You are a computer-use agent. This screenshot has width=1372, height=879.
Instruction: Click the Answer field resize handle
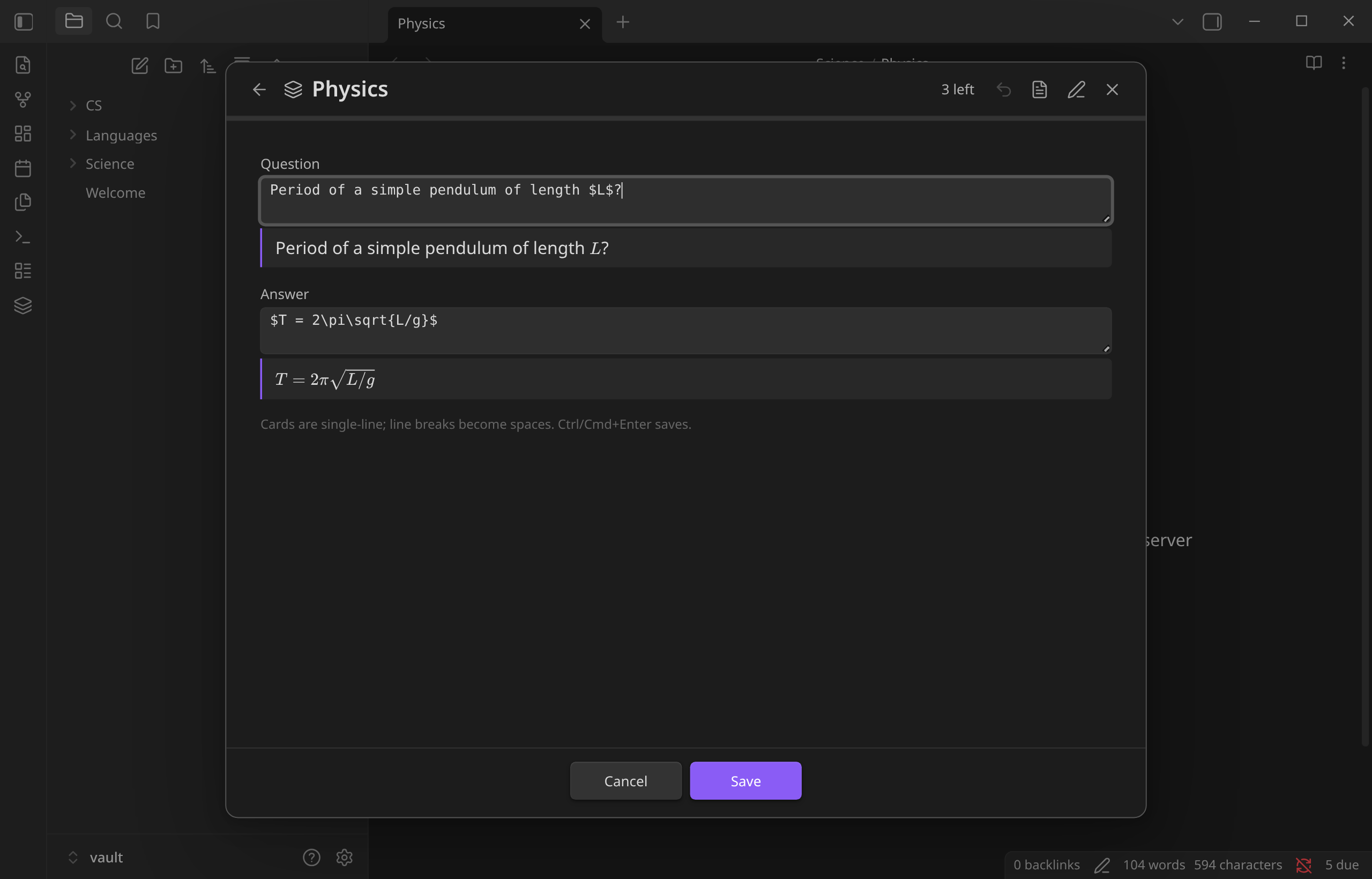[x=1106, y=349]
